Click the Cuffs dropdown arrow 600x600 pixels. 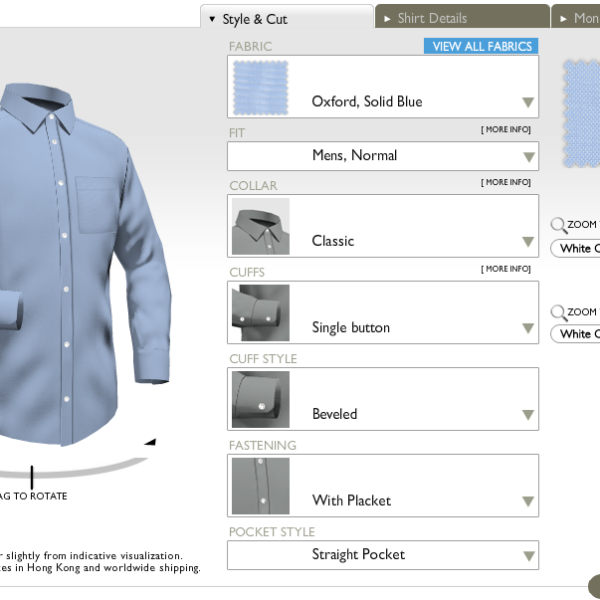(x=528, y=328)
